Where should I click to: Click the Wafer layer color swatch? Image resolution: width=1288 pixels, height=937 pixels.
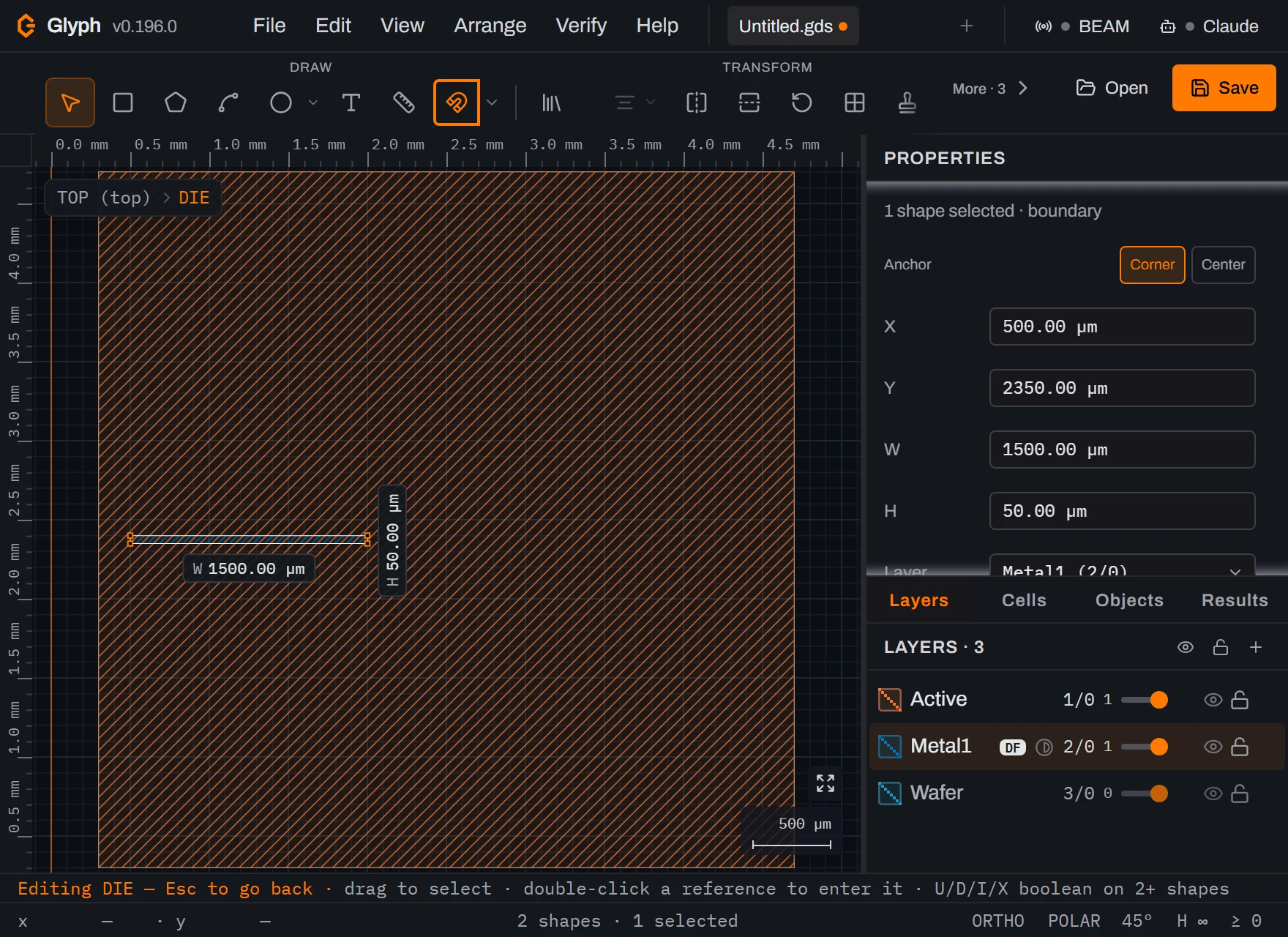(x=890, y=794)
